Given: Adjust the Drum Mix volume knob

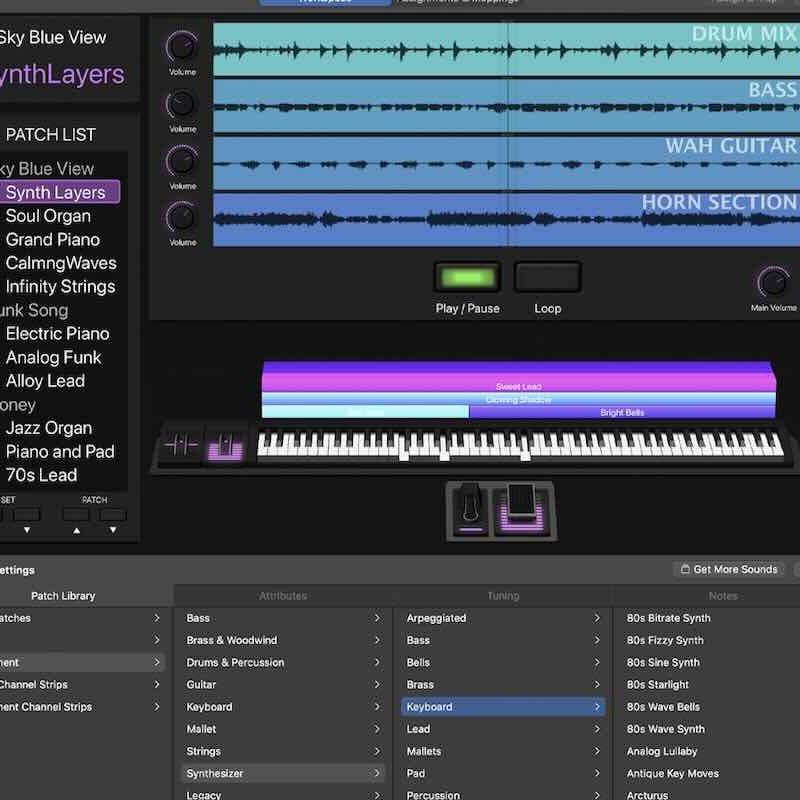Looking at the screenshot, I should click(182, 46).
